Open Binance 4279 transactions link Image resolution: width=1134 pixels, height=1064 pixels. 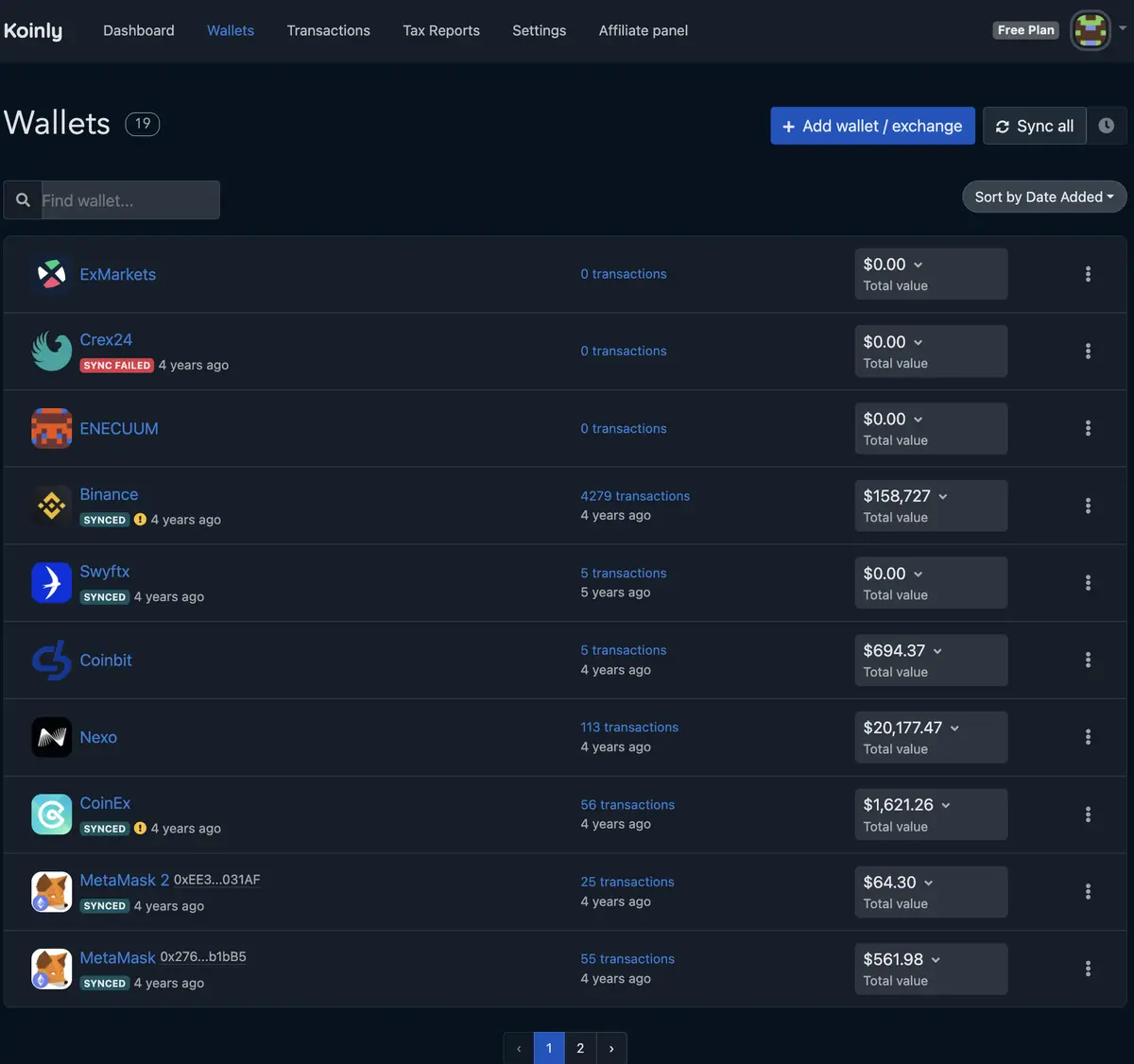pos(634,496)
